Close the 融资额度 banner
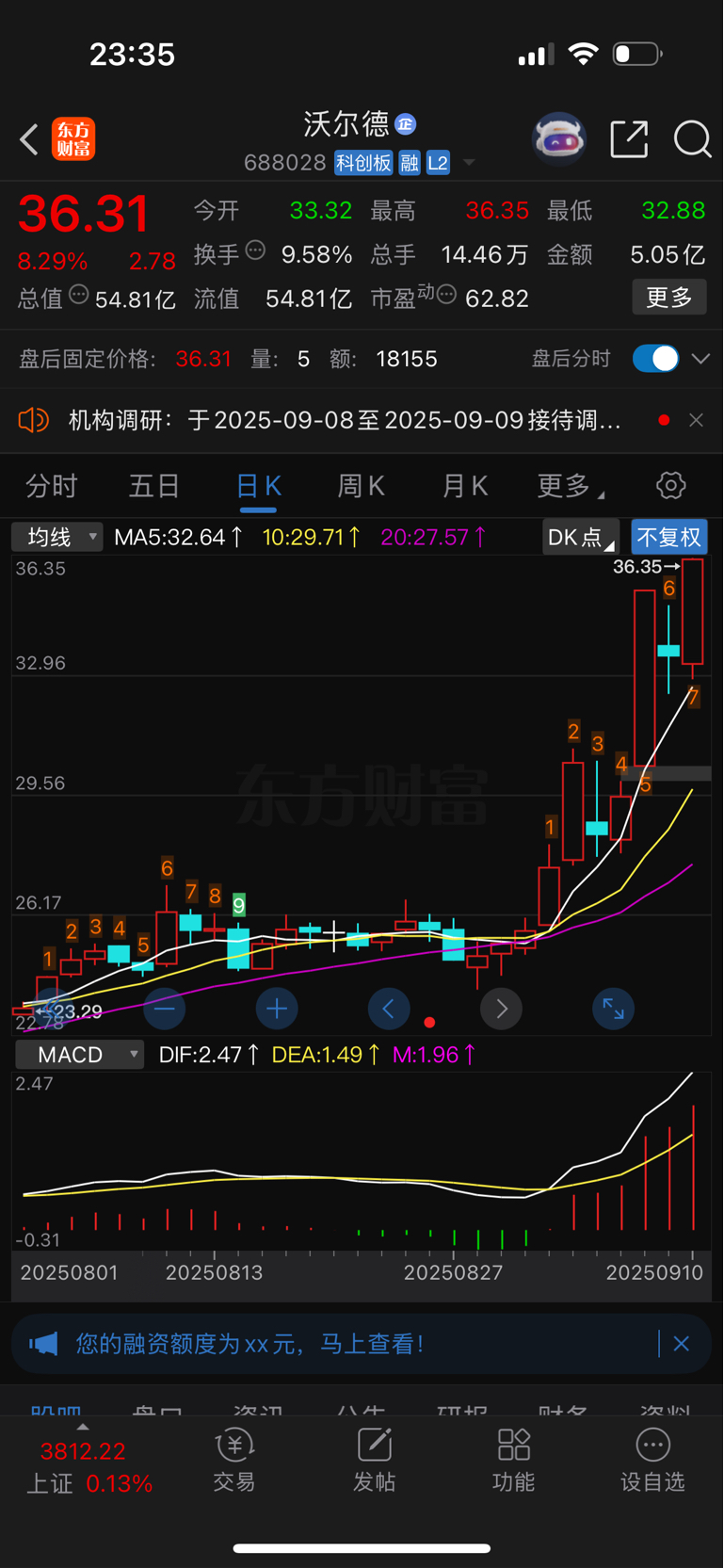 coord(682,1343)
